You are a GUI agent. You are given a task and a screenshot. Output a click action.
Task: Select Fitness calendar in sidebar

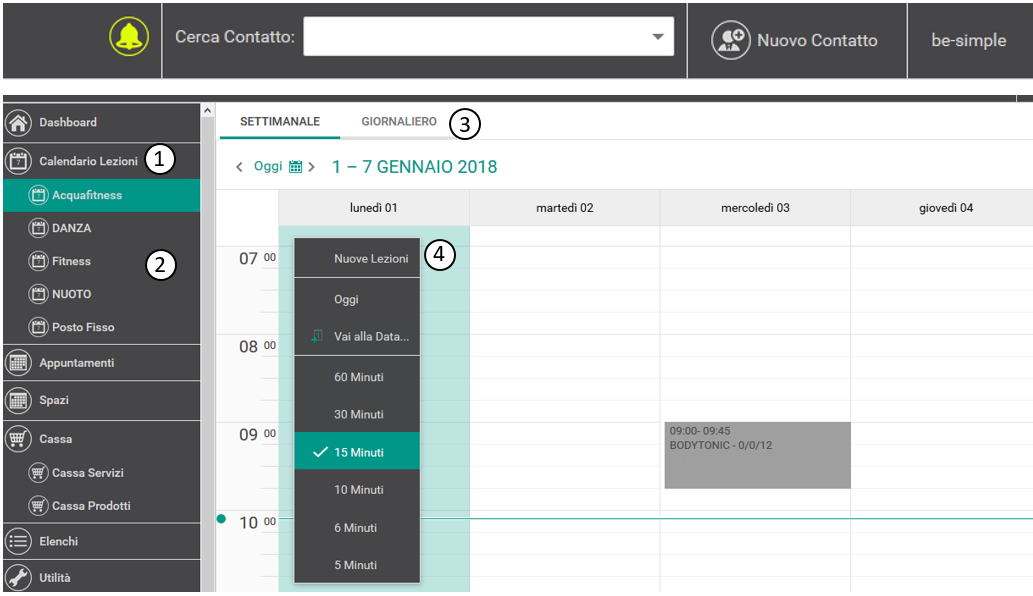(x=102, y=261)
